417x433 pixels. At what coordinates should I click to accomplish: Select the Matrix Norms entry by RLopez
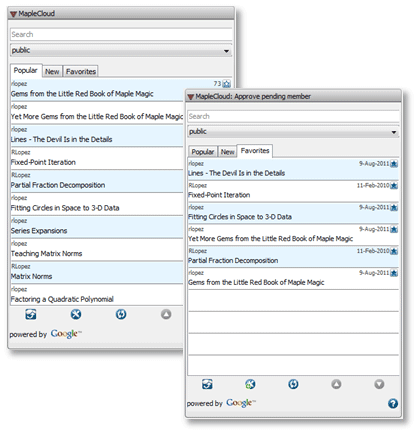tap(97, 273)
